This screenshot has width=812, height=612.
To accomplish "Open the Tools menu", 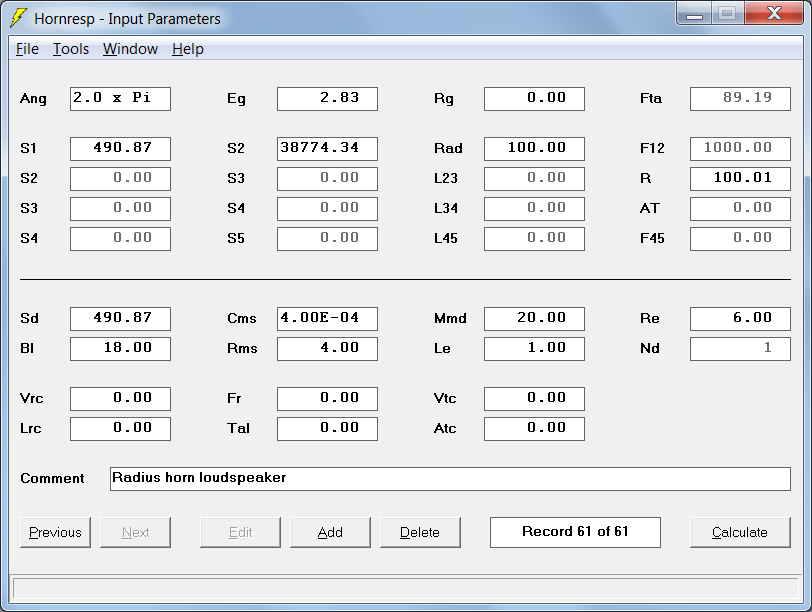I will click(71, 49).
